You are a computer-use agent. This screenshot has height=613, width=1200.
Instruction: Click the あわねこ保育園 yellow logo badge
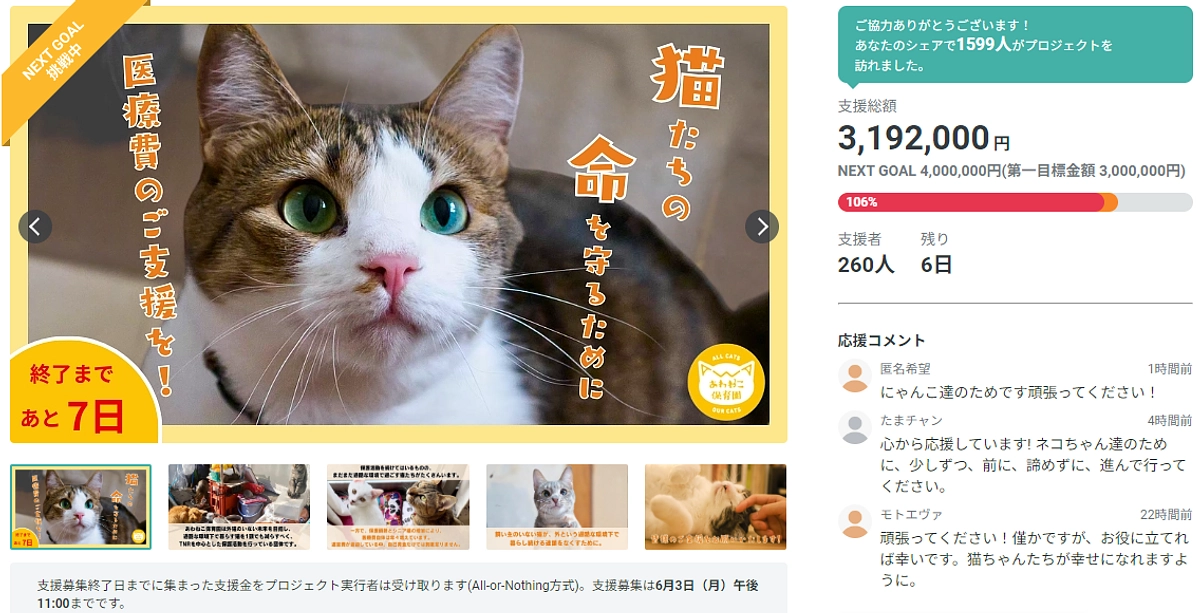click(x=726, y=381)
